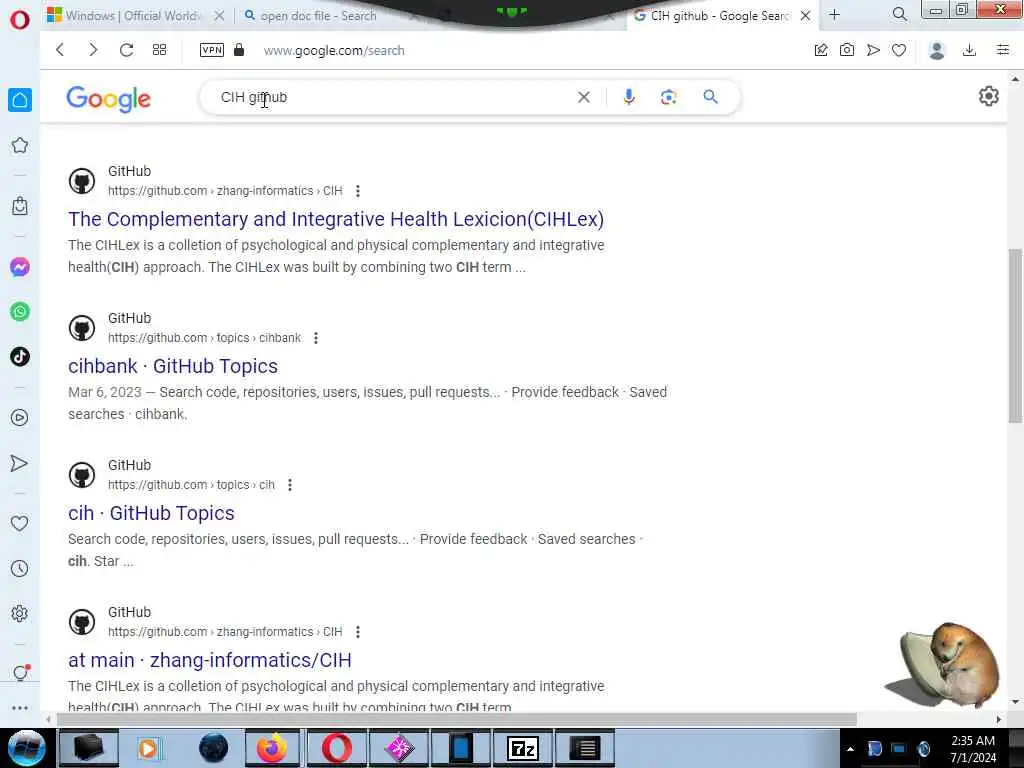The image size is (1024, 768).
Task: Open the Opera menu logo
Action: coord(20,19)
